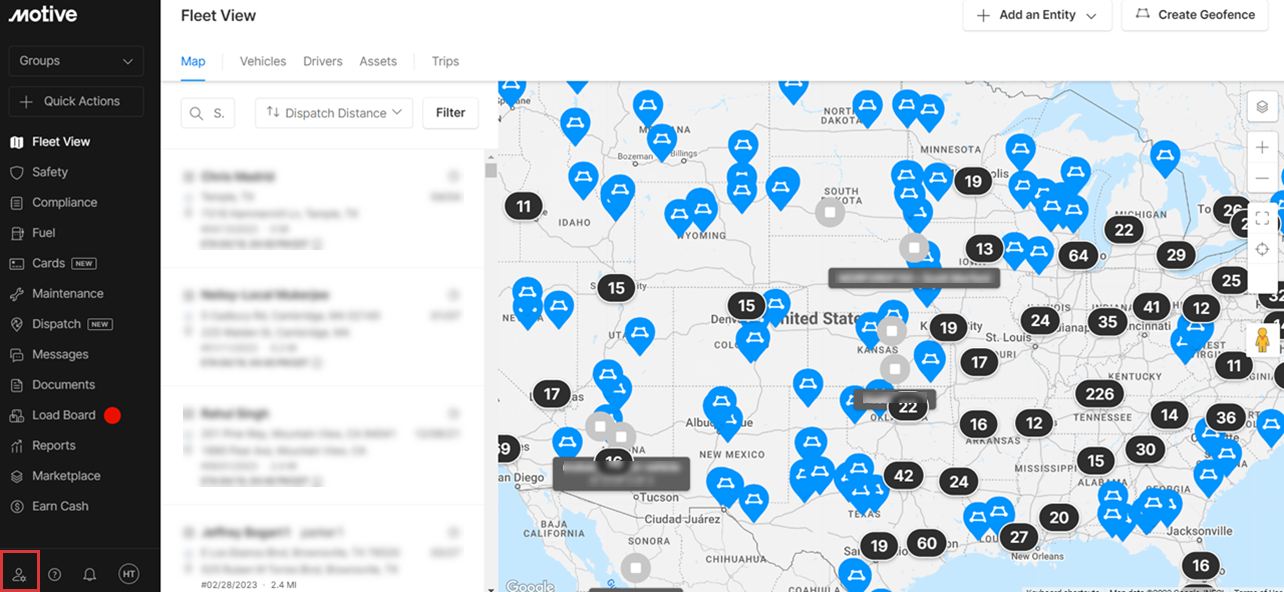Click the map cluster labeled 30
The width and height of the screenshot is (1284, 592).
click(x=1145, y=449)
